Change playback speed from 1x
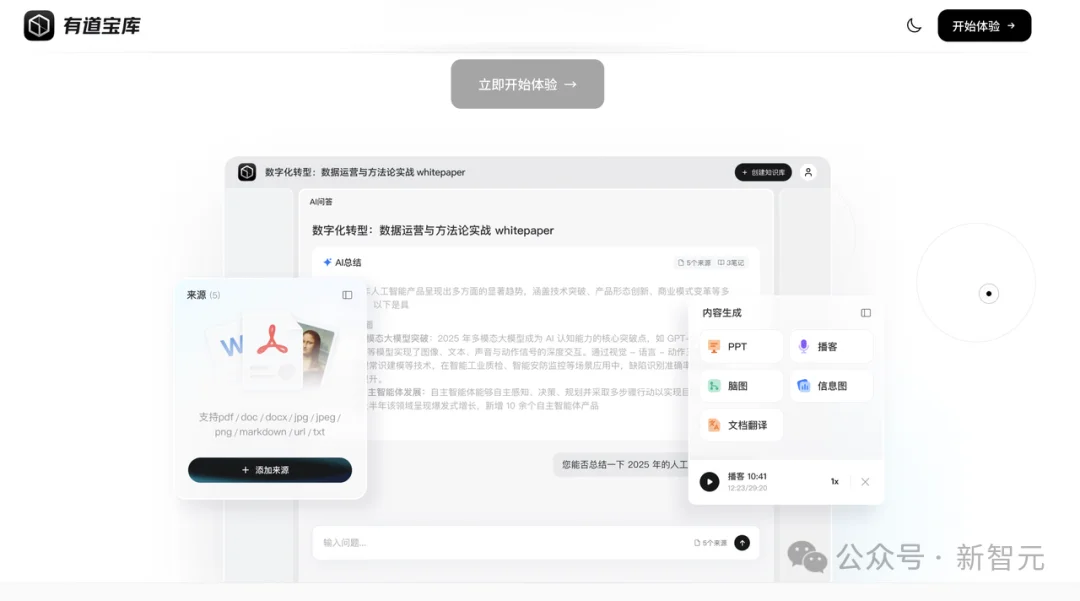 (x=834, y=481)
